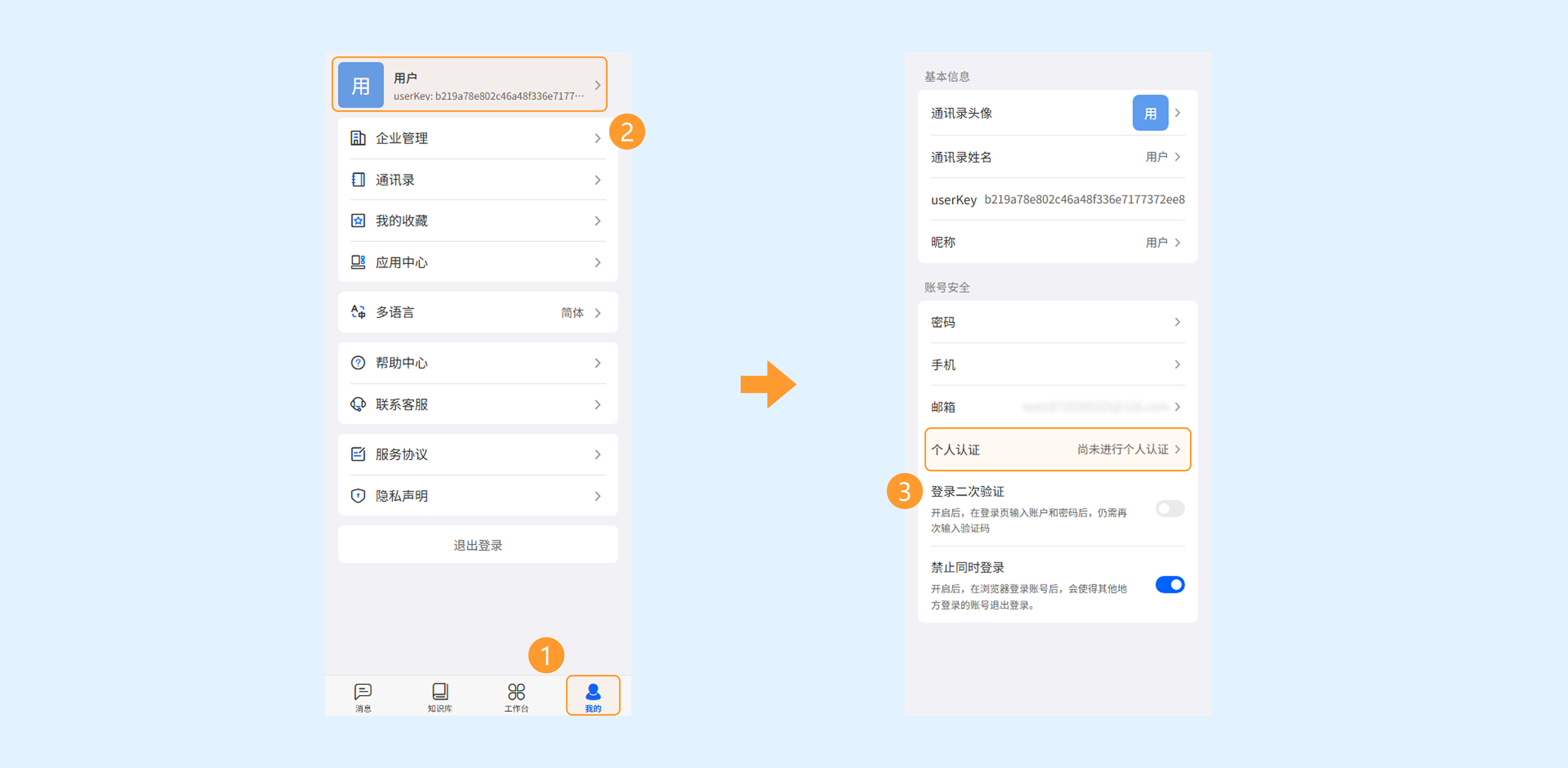Click the 联系客服 headset icon
Image resolution: width=1568 pixels, height=768 pixels.
point(358,404)
